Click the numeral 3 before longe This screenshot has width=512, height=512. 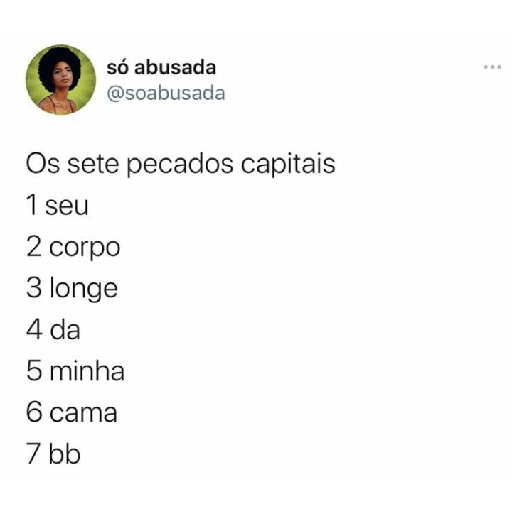click(34, 288)
